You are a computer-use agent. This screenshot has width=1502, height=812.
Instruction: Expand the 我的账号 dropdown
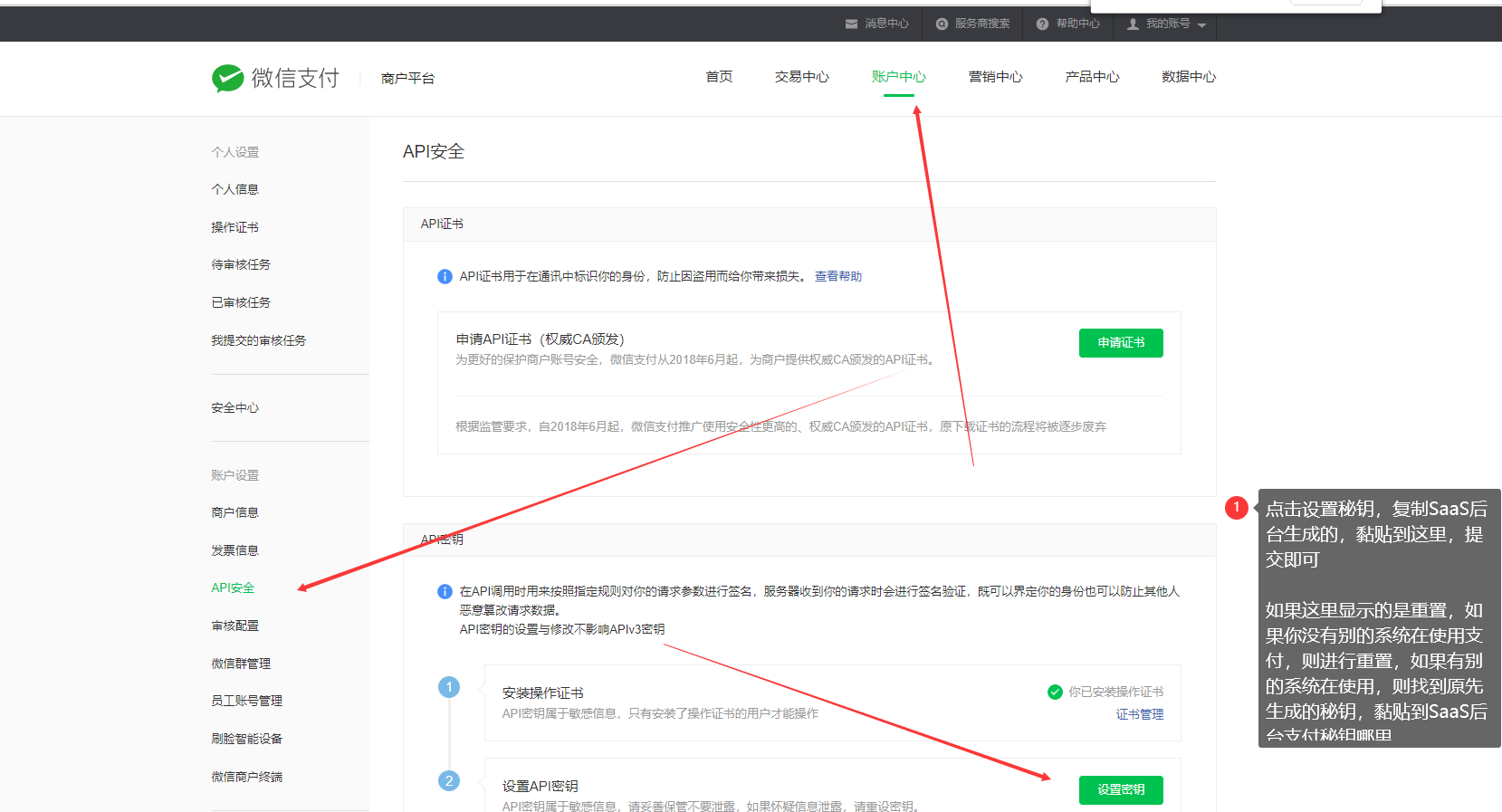1166,24
